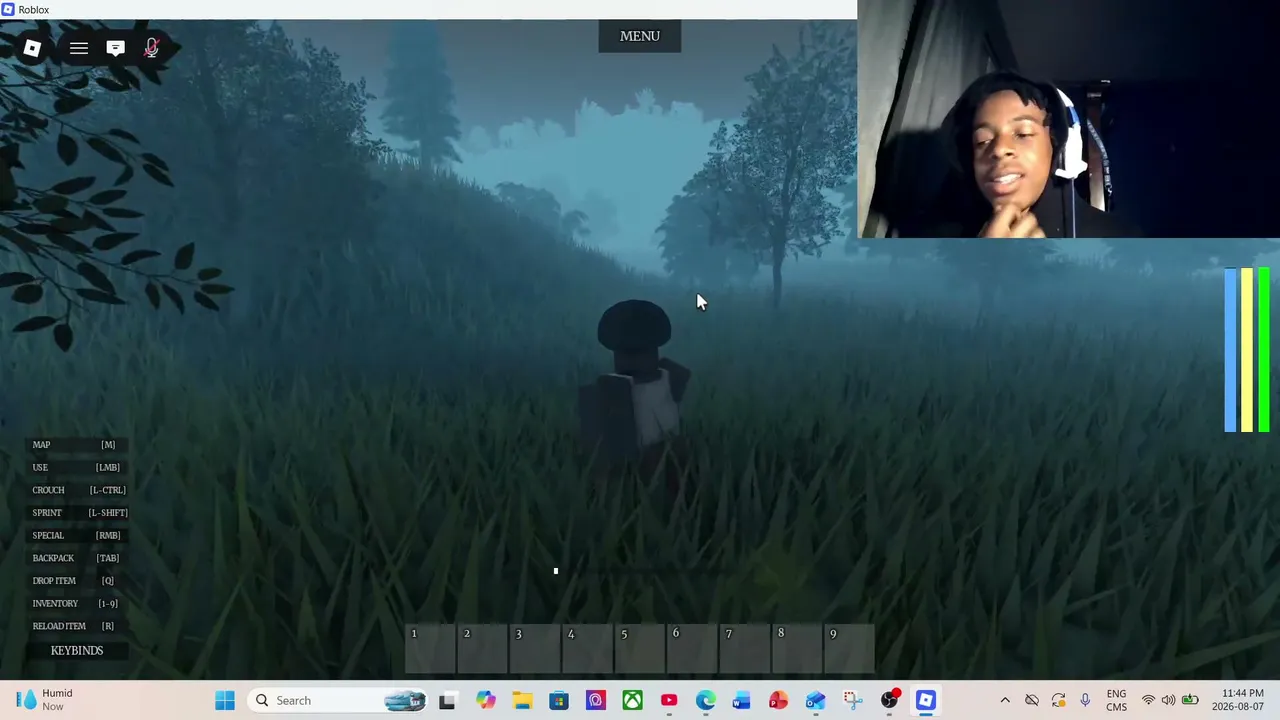
Task: Toggle the Roblox chat window icon
Action: pos(115,48)
